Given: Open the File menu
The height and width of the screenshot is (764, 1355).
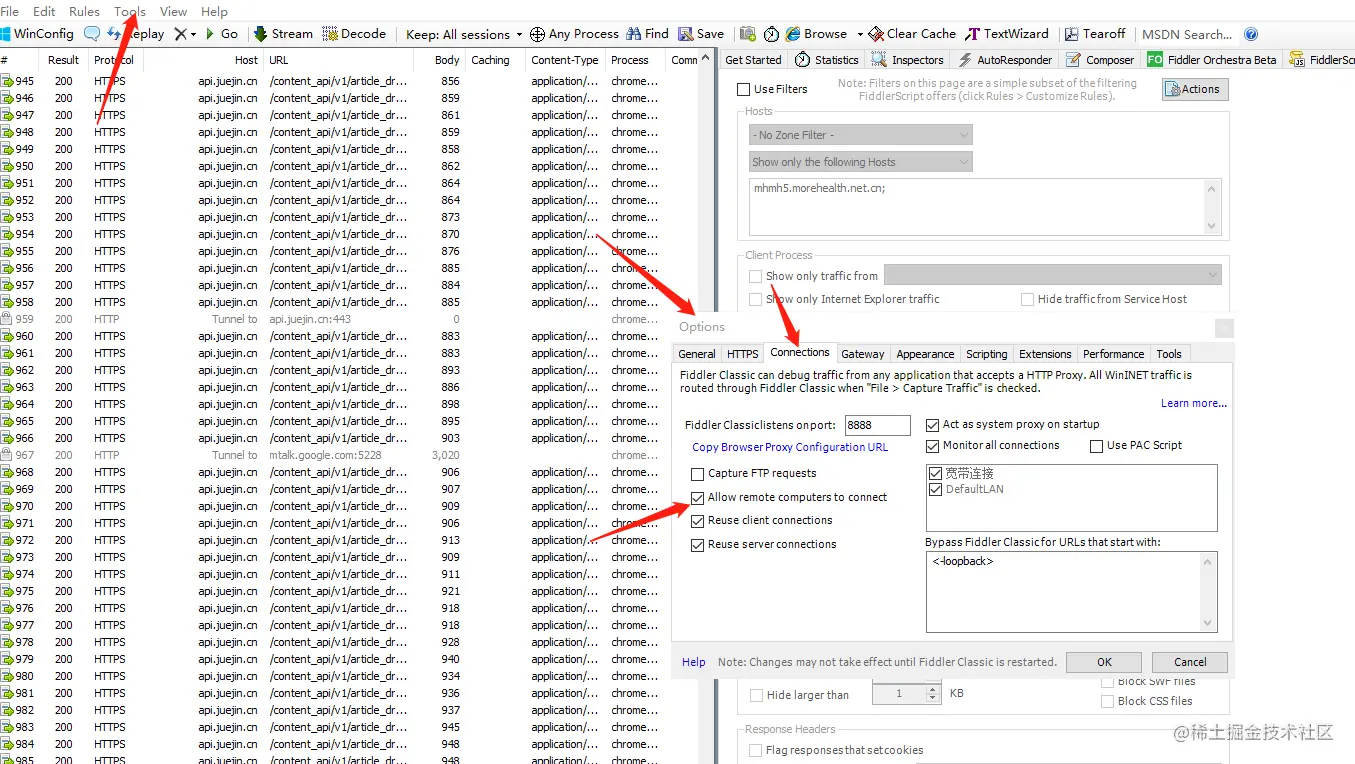Looking at the screenshot, I should (x=10, y=11).
